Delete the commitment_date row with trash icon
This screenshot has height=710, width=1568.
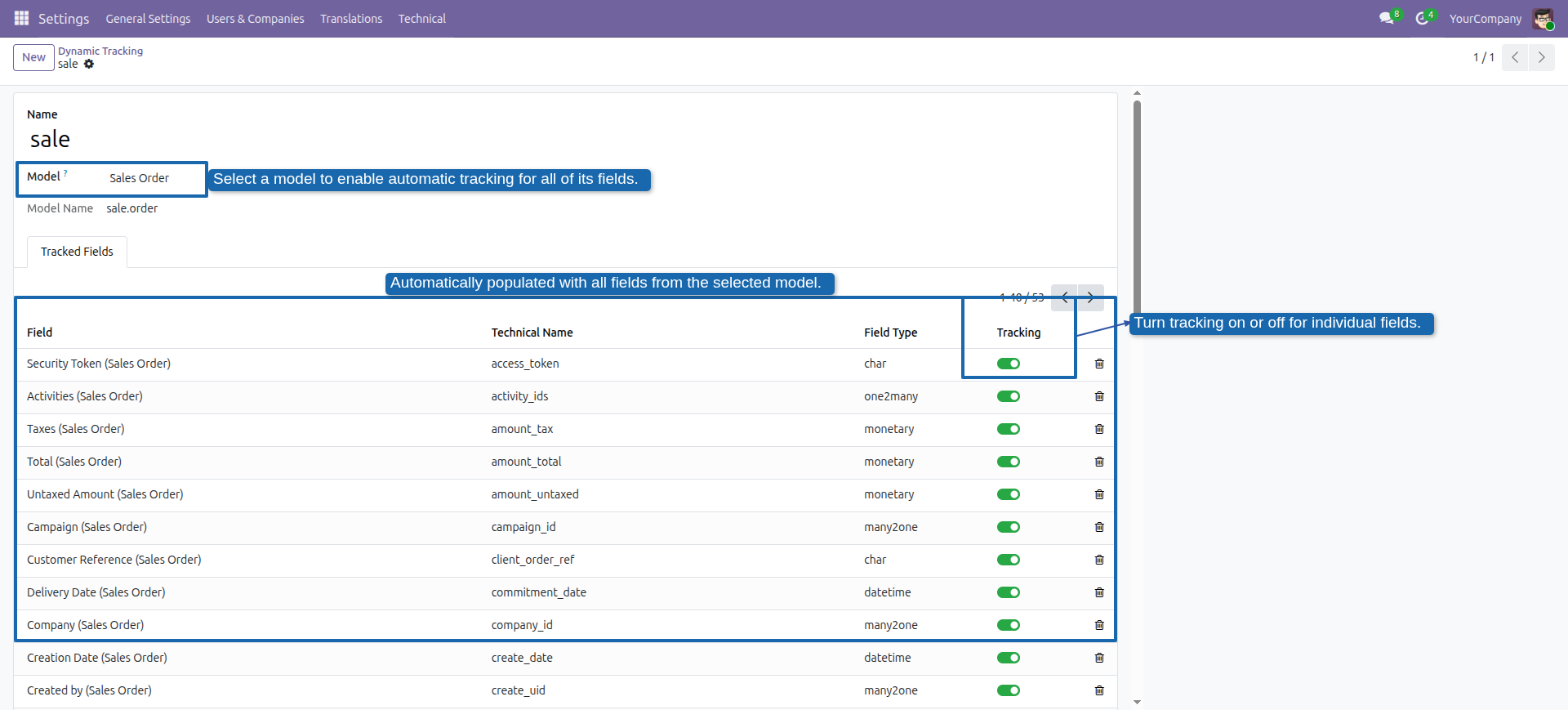pos(1099,592)
